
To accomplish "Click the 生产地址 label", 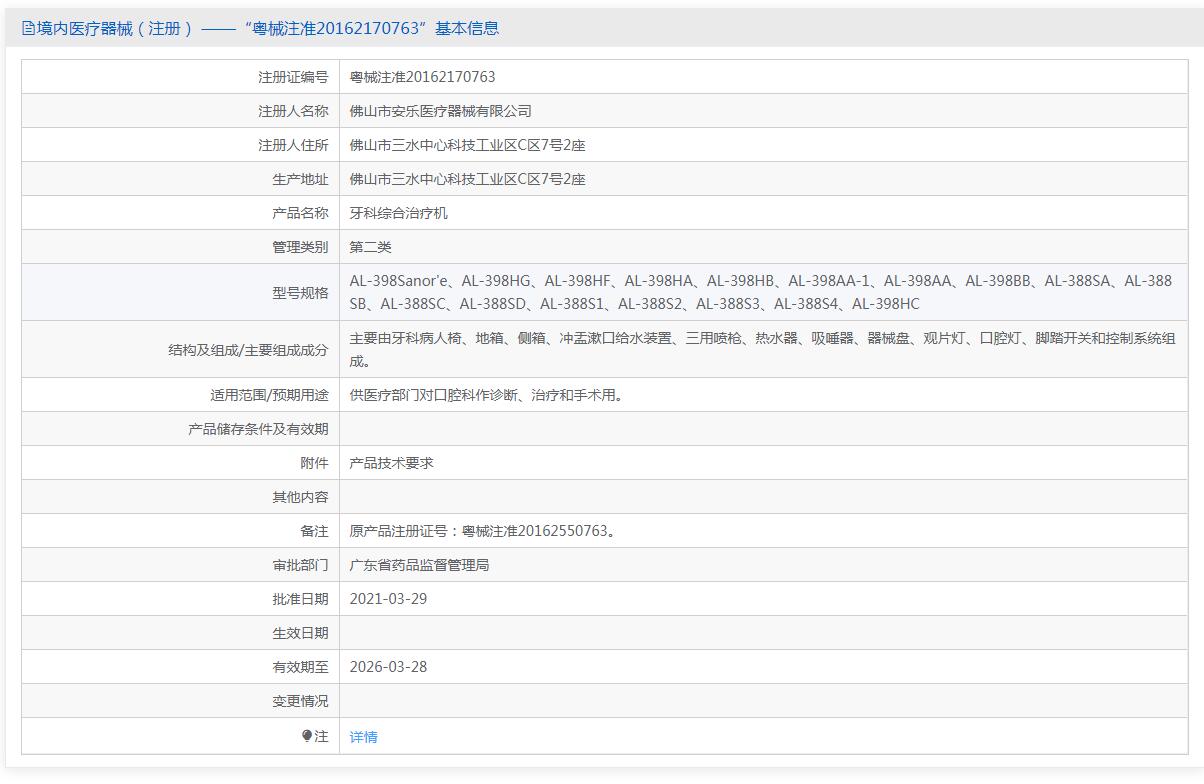I will pyautogui.click(x=300, y=179).
